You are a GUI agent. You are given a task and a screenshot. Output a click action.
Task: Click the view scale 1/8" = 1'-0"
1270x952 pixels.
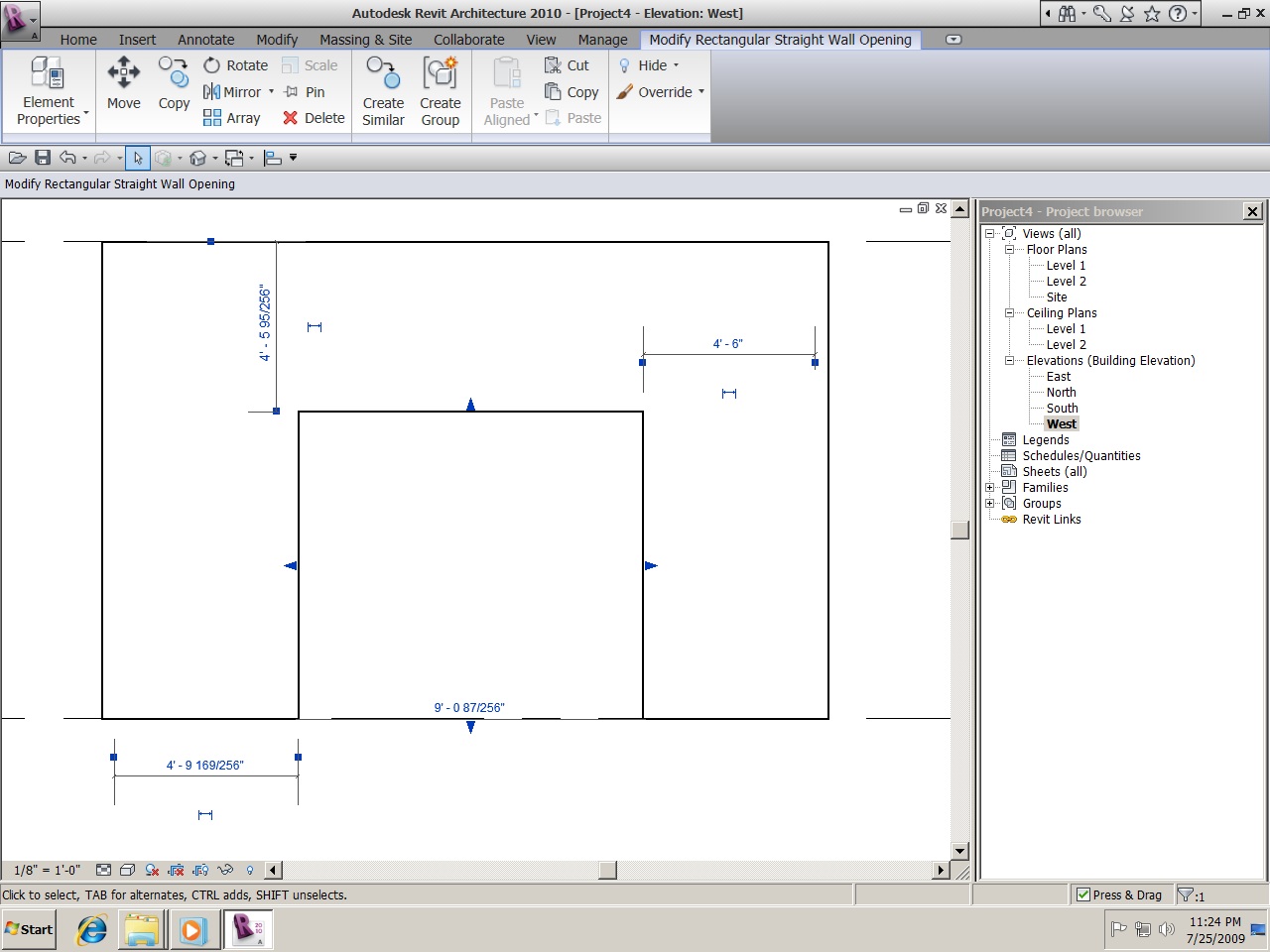(47, 870)
